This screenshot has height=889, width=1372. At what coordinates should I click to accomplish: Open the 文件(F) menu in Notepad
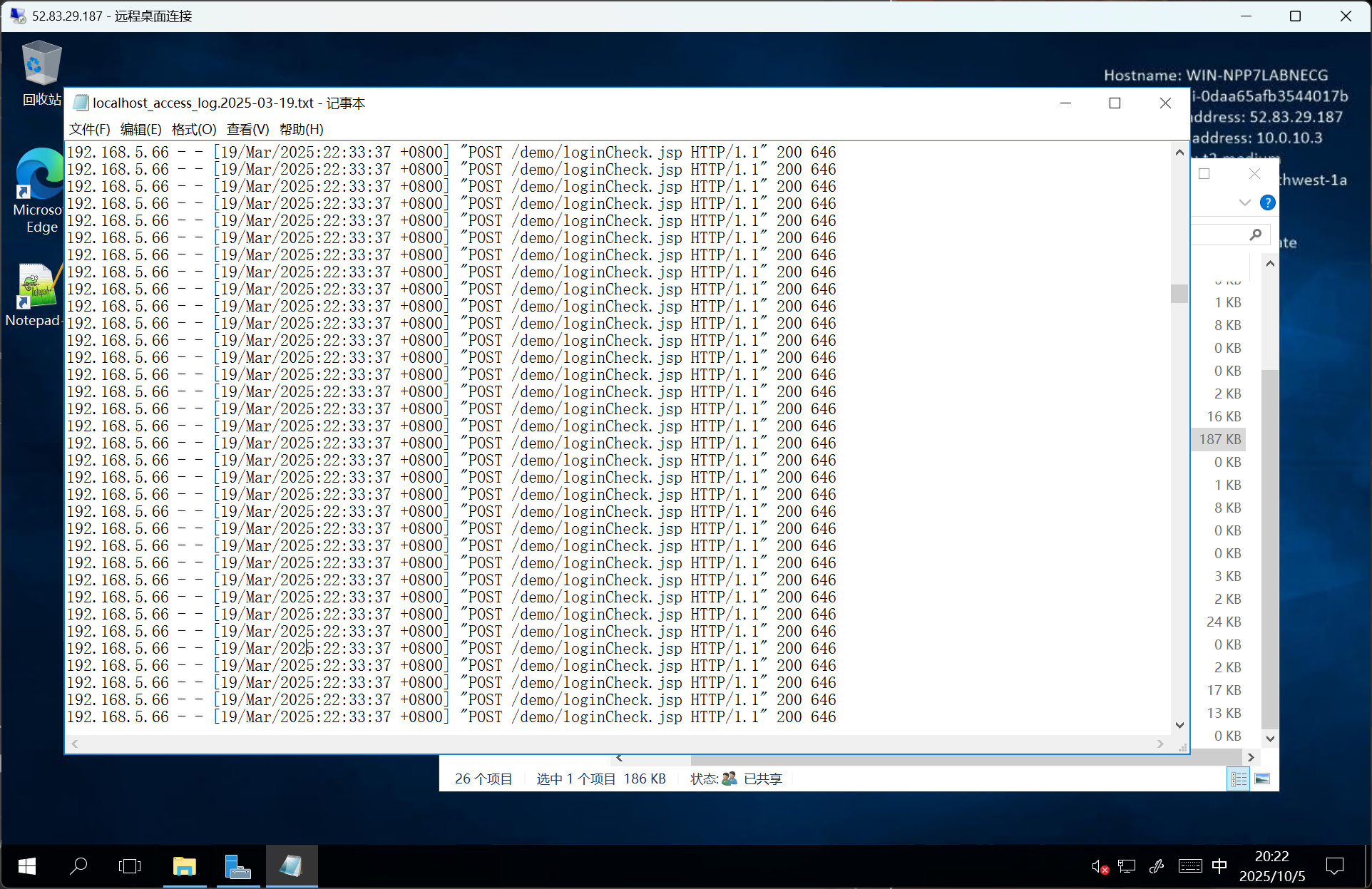(89, 129)
